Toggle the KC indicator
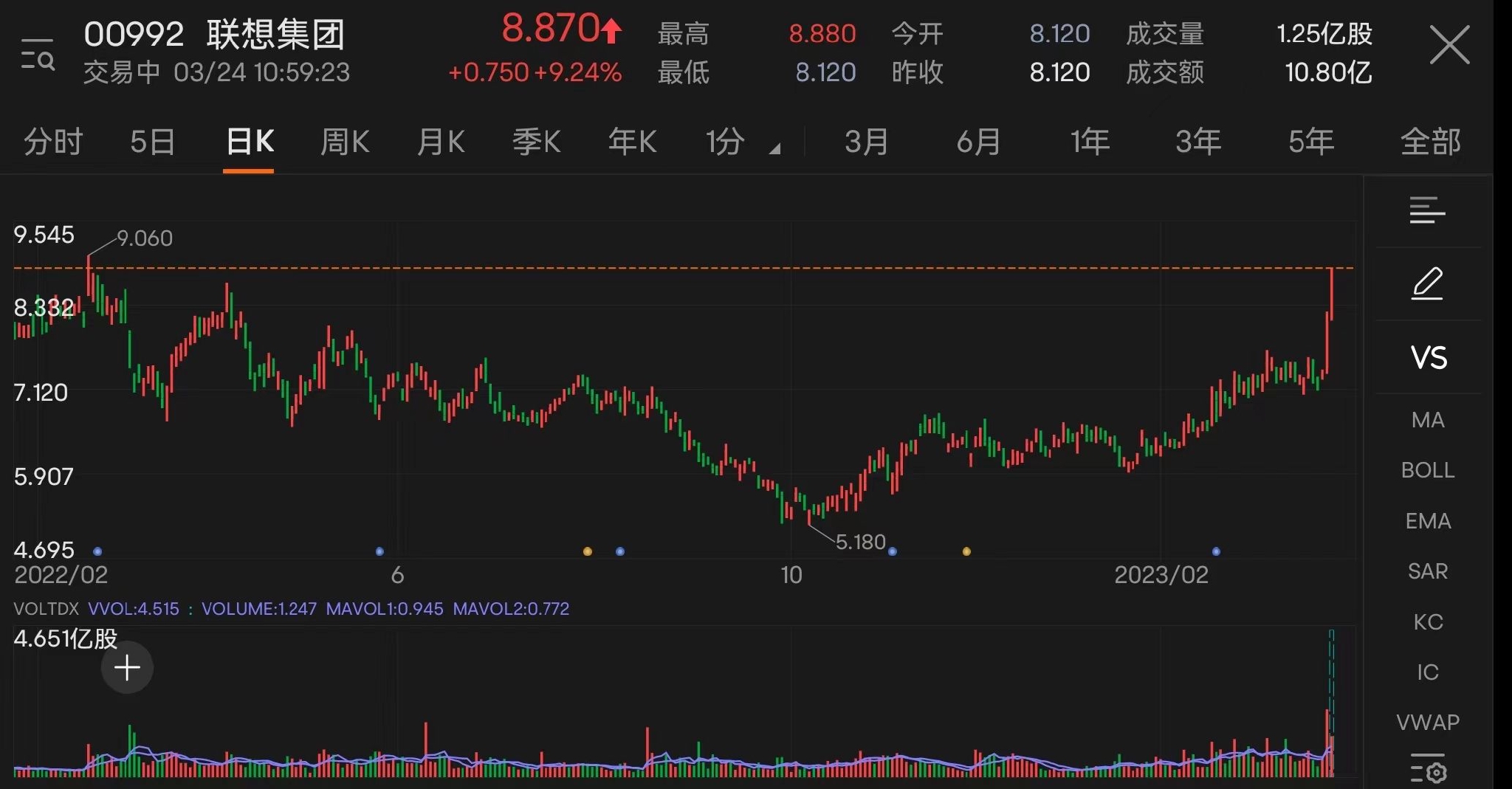 [1428, 622]
